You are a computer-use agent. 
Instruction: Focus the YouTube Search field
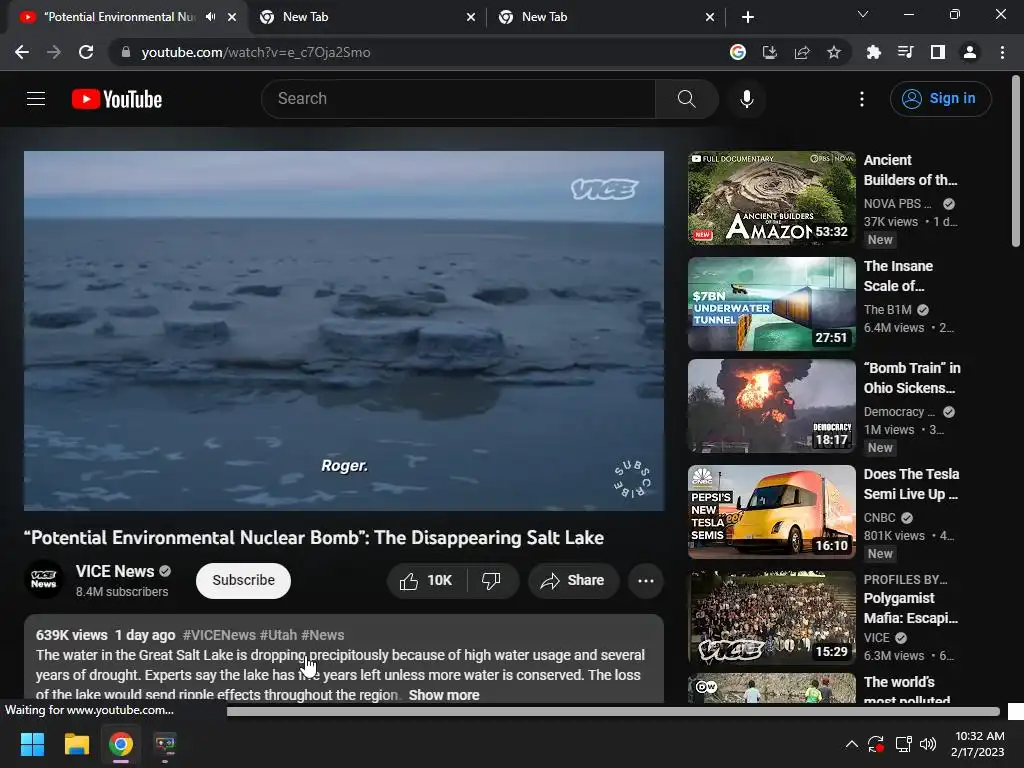(458, 99)
